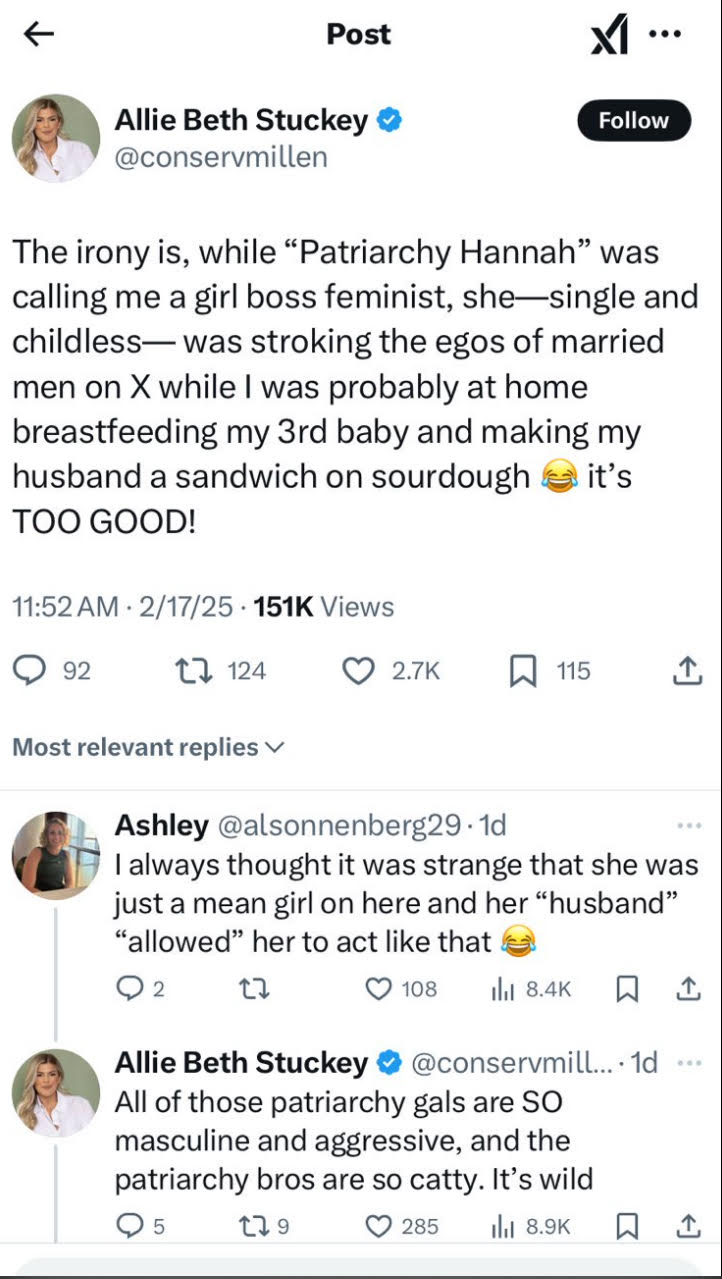Open the 151K Views count

click(324, 607)
